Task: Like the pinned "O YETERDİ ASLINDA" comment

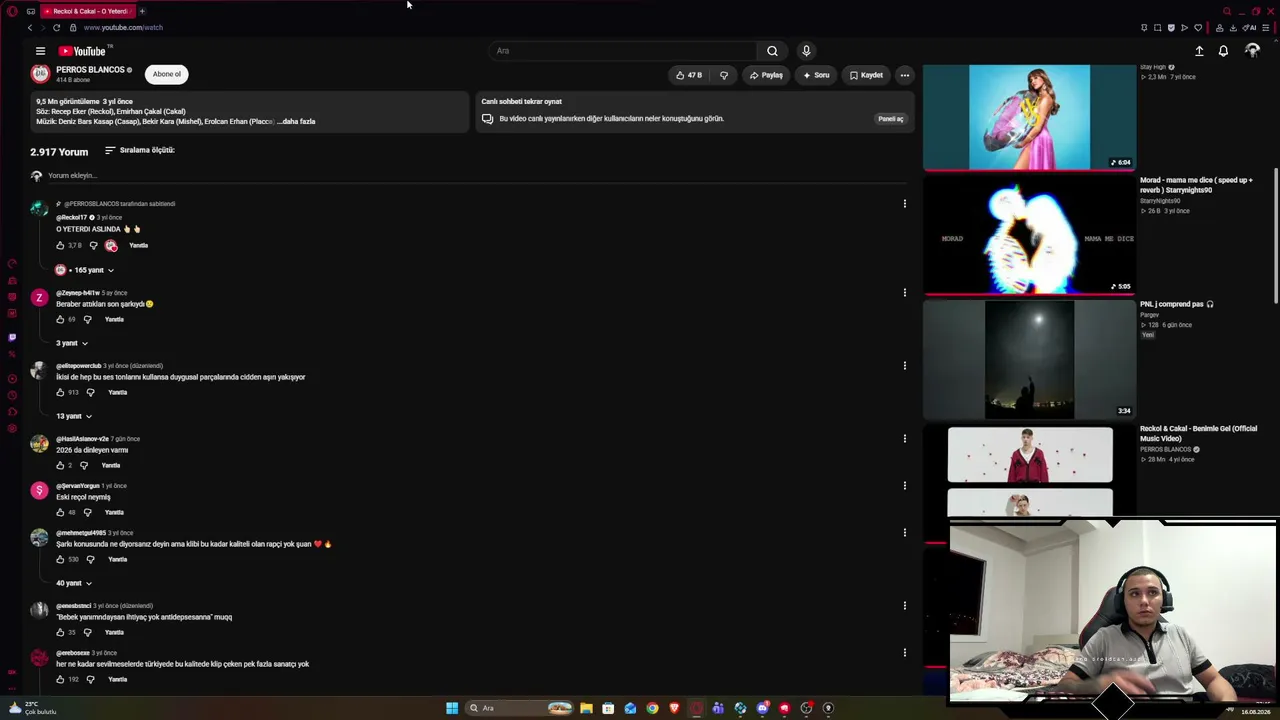Action: point(60,246)
